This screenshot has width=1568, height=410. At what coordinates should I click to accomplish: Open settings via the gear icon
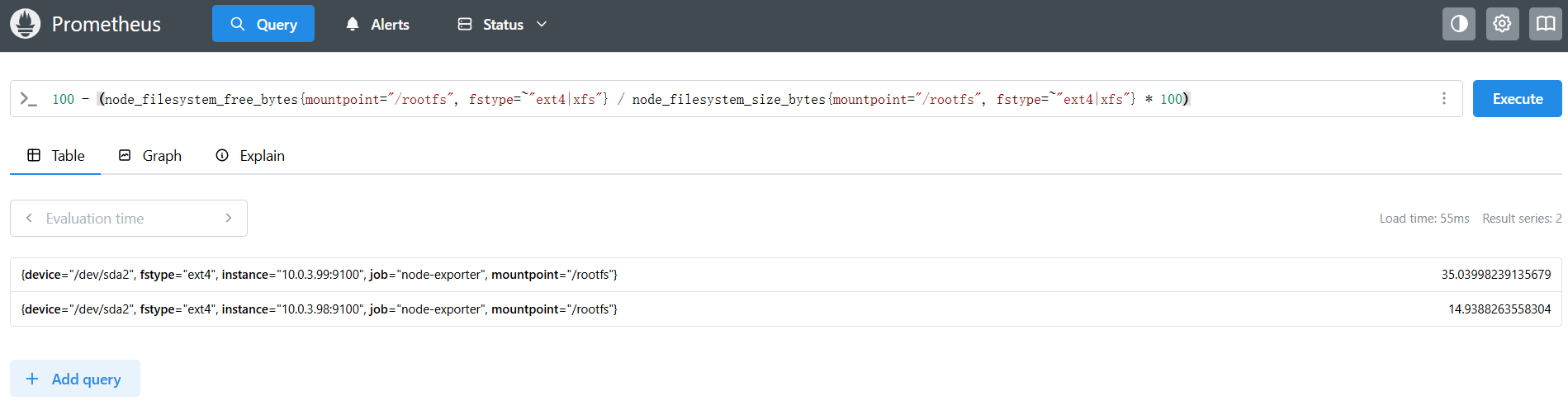coord(1502,24)
